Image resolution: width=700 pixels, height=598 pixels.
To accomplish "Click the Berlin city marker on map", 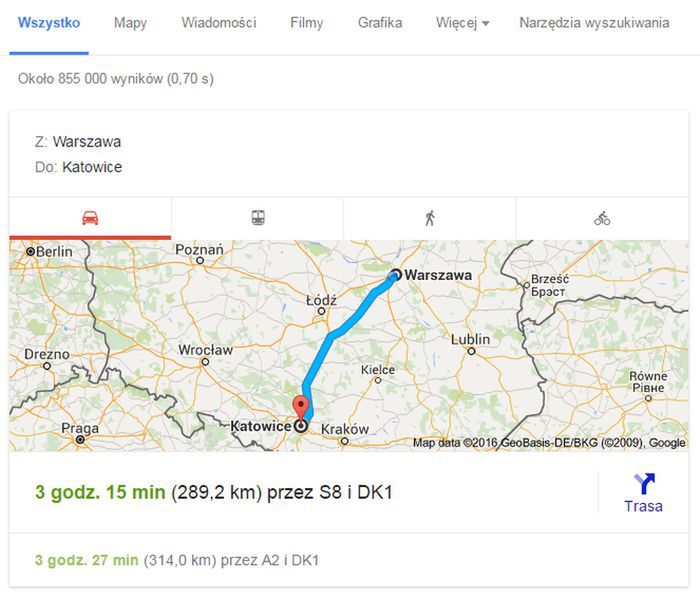I will tap(30, 252).
